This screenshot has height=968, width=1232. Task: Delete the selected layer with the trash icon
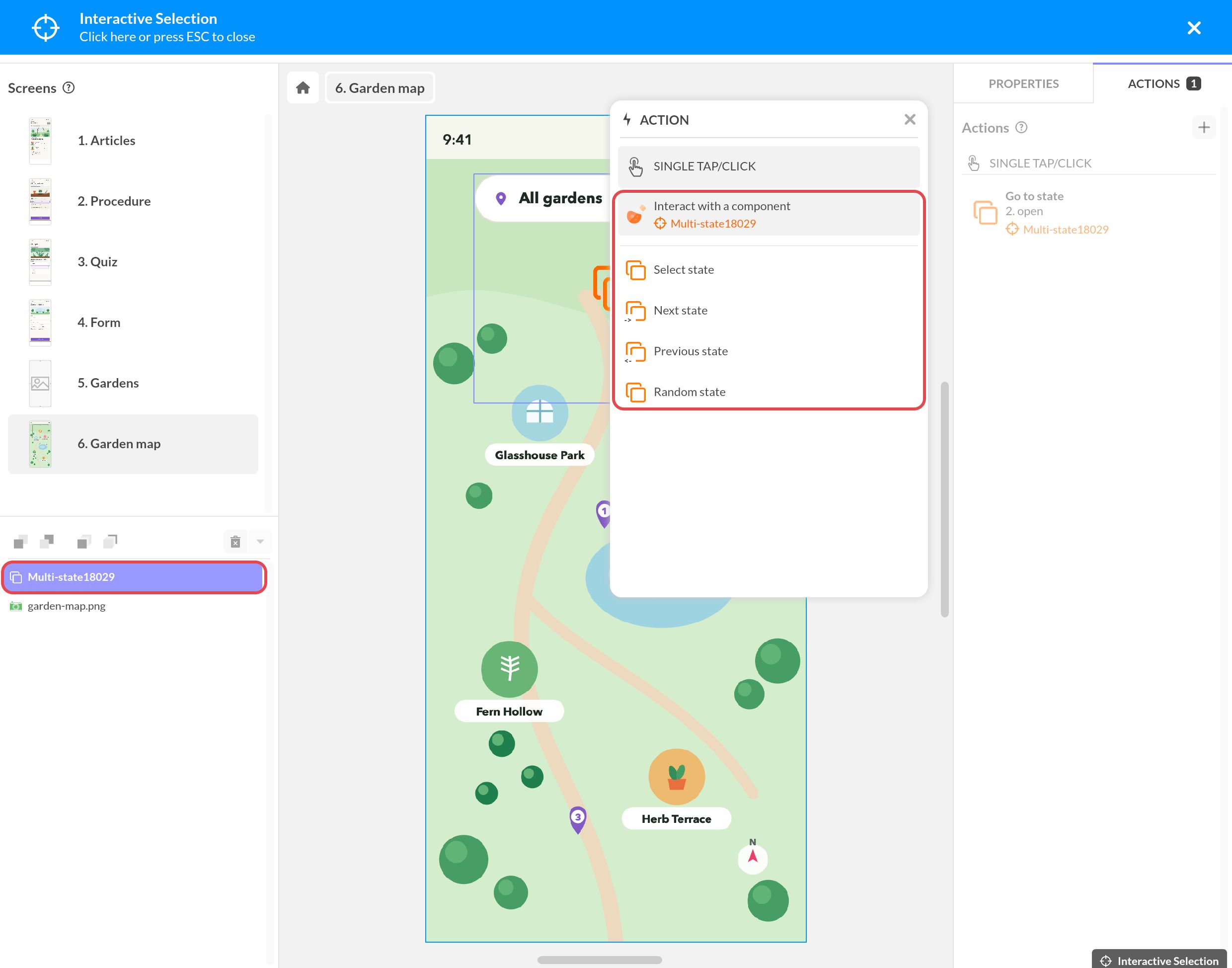pos(235,541)
